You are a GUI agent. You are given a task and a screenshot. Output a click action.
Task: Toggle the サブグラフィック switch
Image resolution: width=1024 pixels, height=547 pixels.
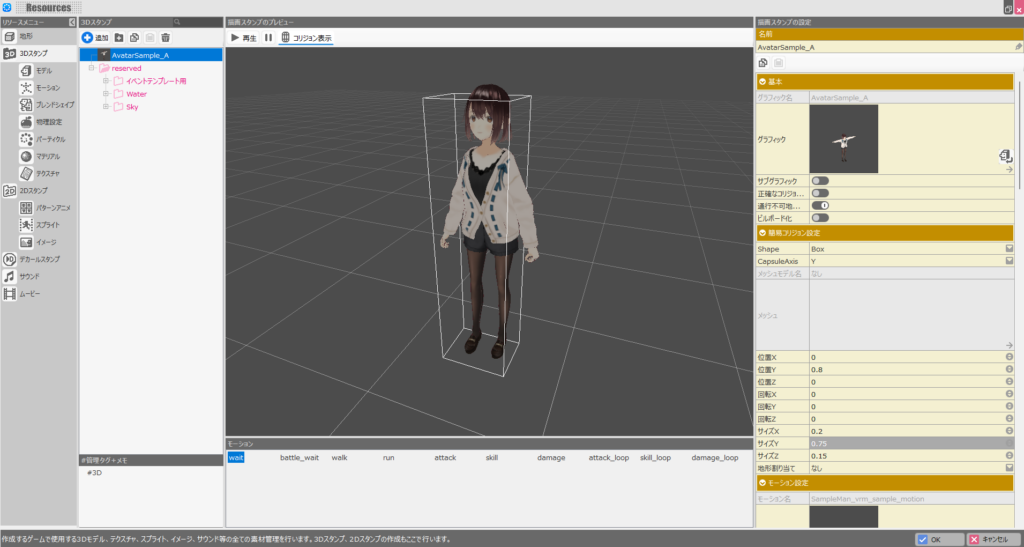click(x=820, y=180)
